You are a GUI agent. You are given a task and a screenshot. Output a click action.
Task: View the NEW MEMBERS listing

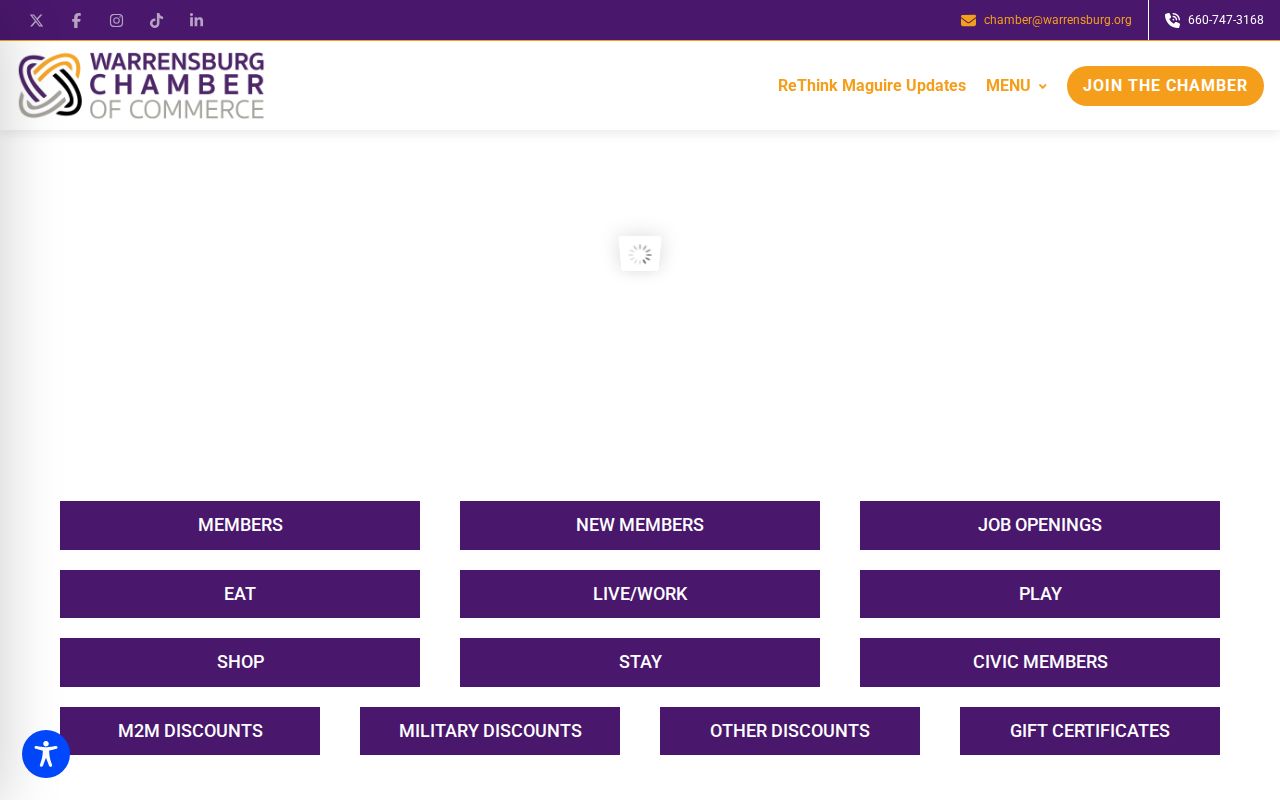click(640, 525)
